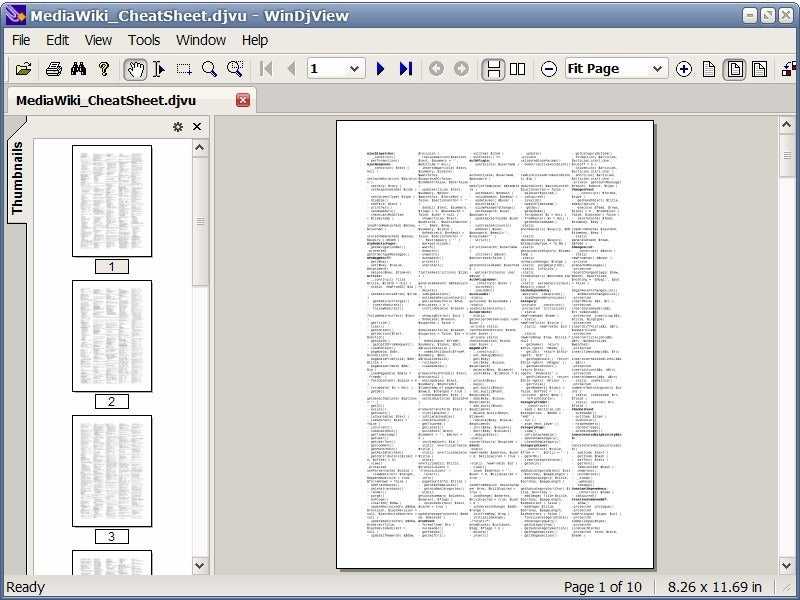Set zoom to actual size icon

[x=709, y=69]
